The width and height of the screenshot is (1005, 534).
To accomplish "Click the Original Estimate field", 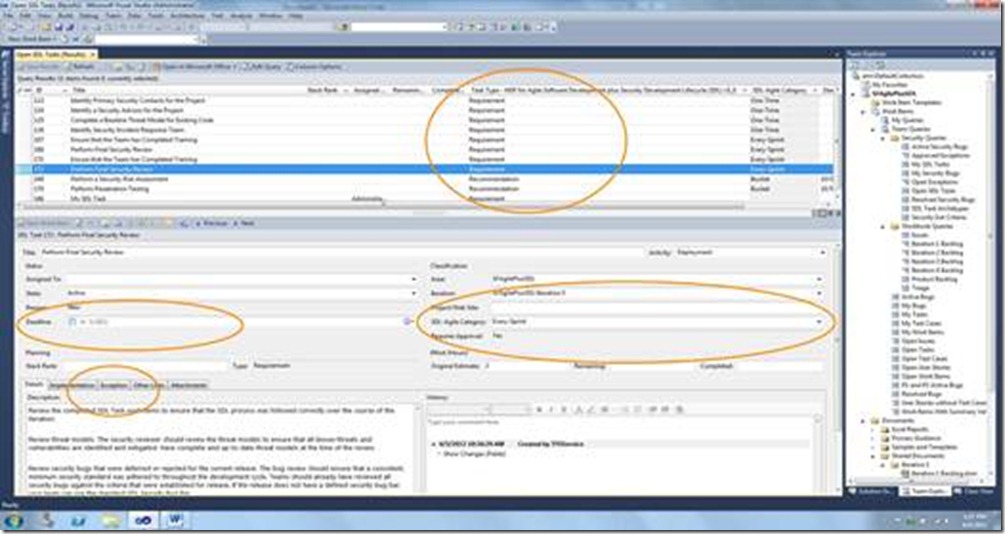I will coord(526,366).
